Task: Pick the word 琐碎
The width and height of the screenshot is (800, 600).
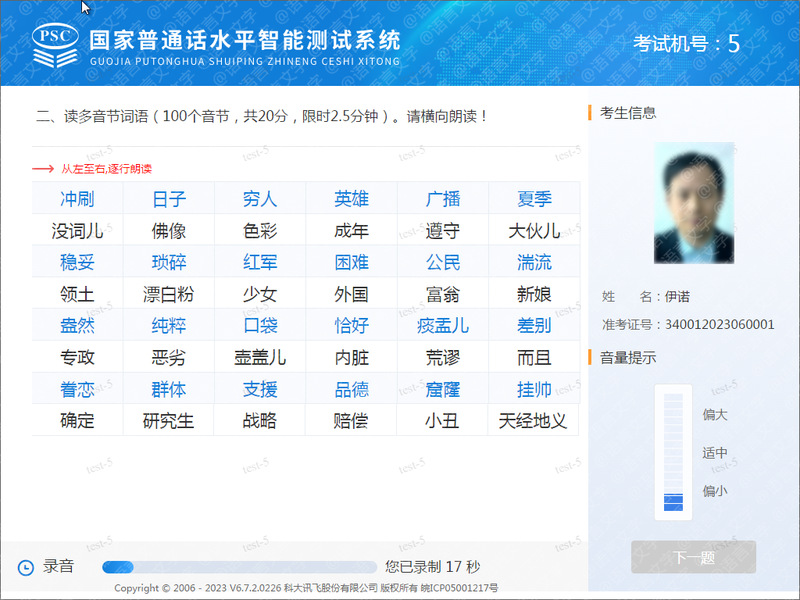Action: [x=169, y=263]
